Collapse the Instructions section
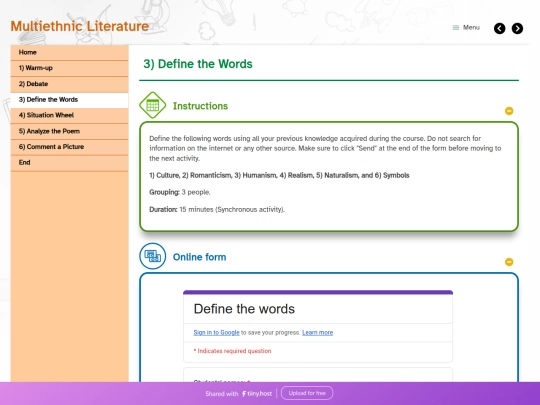Viewport: 540px width, 405px height. point(509,111)
